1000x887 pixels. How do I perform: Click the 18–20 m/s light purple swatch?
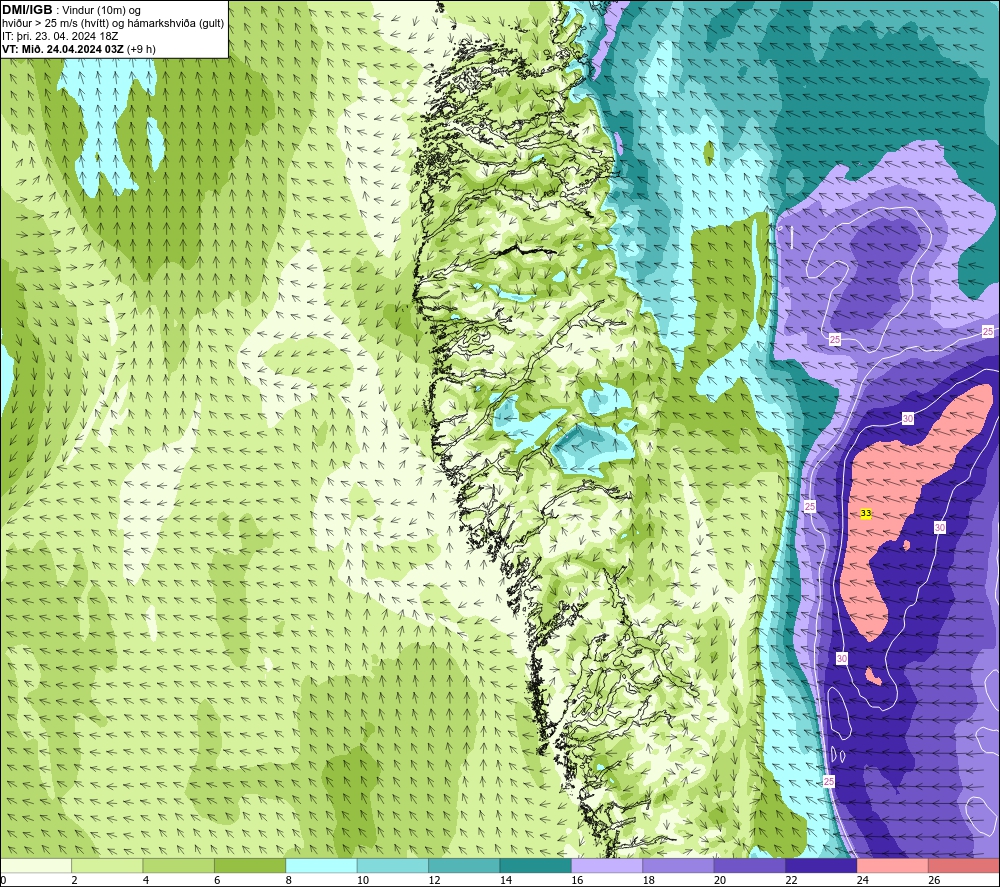point(679,865)
